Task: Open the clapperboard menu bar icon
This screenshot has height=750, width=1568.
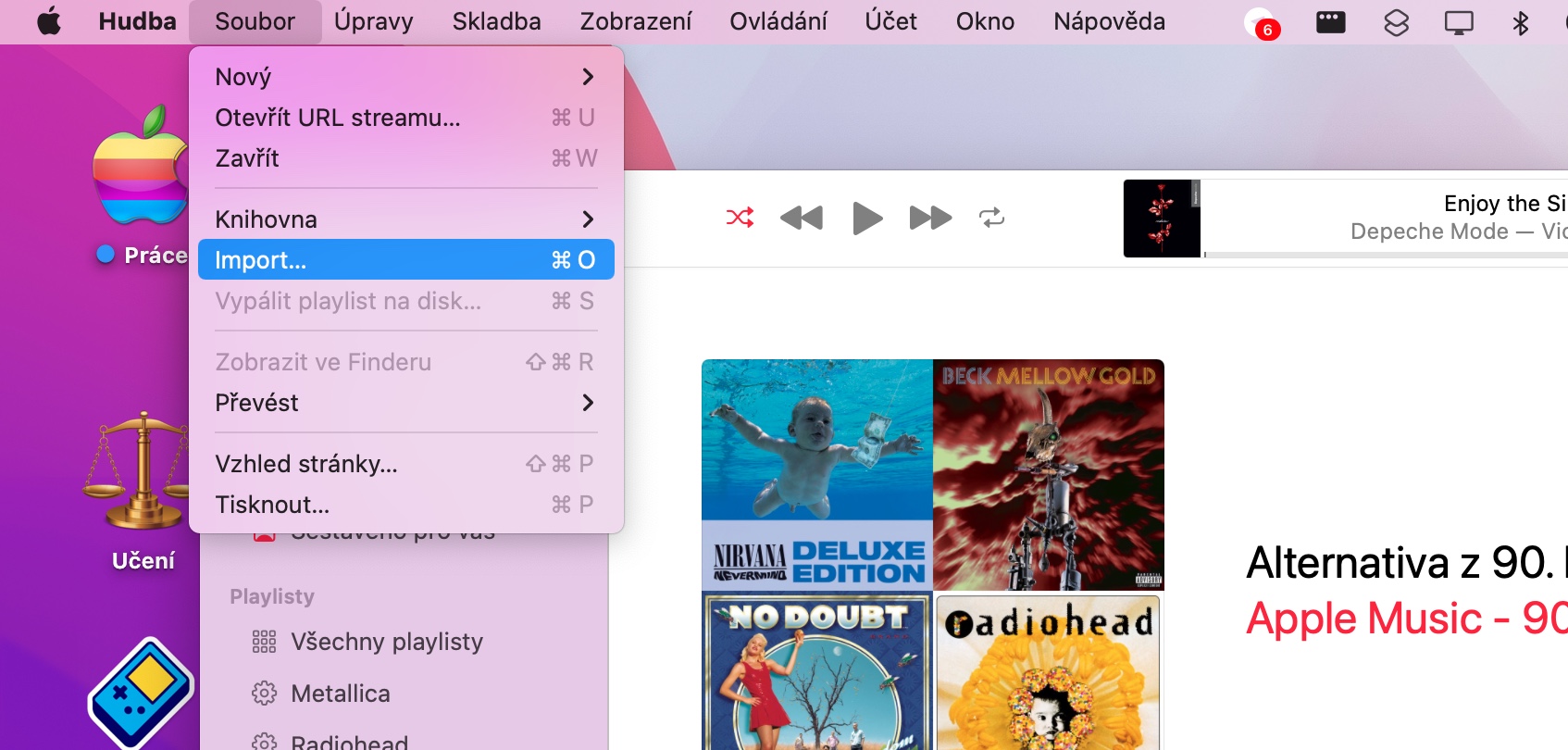Action: click(1331, 21)
